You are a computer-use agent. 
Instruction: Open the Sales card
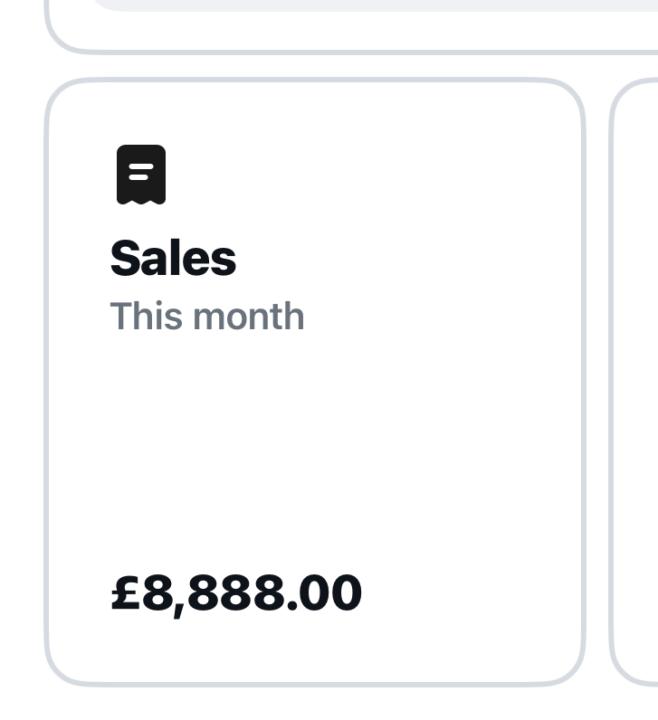(314, 382)
